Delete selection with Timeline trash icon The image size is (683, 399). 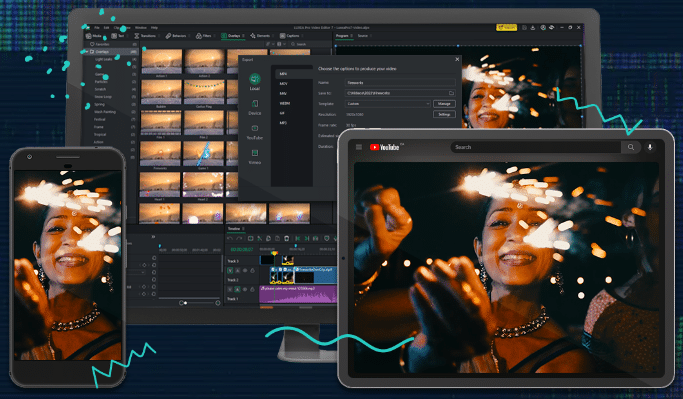point(287,238)
